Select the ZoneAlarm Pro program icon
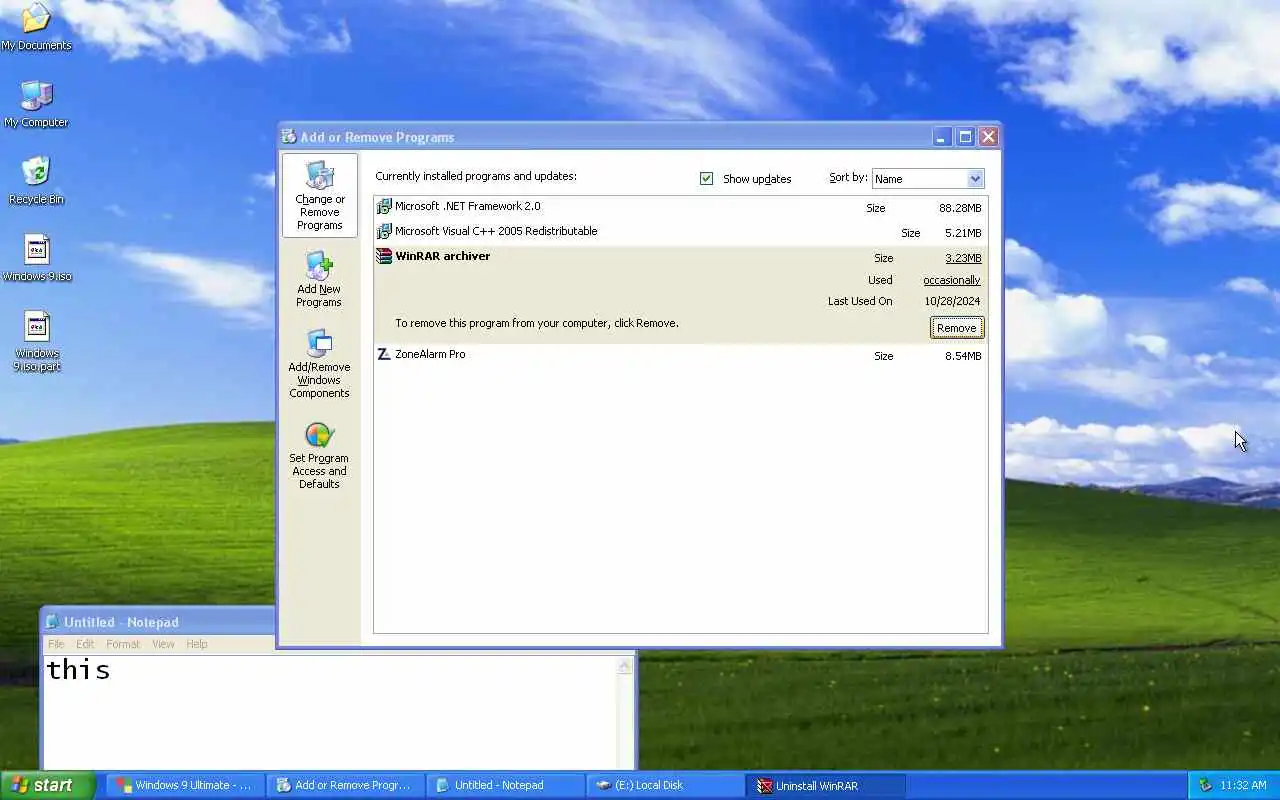 click(x=384, y=354)
